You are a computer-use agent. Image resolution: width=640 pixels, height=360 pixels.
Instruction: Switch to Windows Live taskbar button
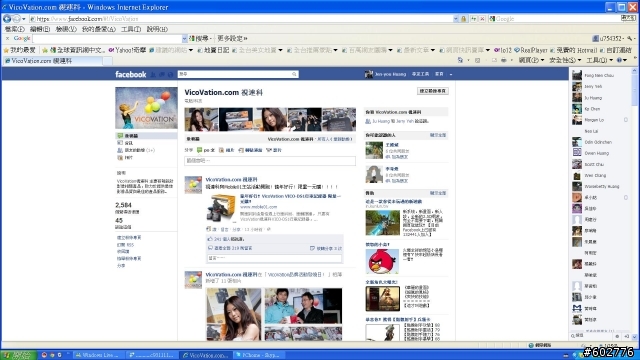[x=98, y=355]
